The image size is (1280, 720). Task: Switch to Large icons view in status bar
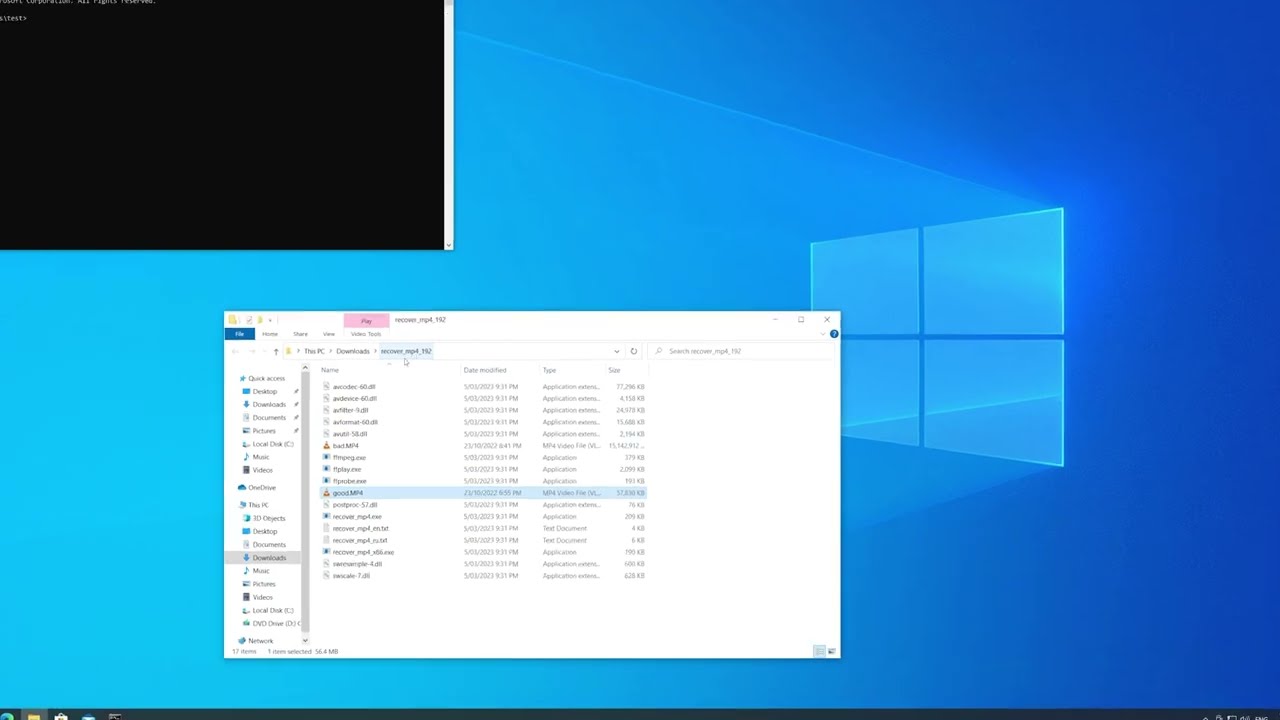click(831, 652)
